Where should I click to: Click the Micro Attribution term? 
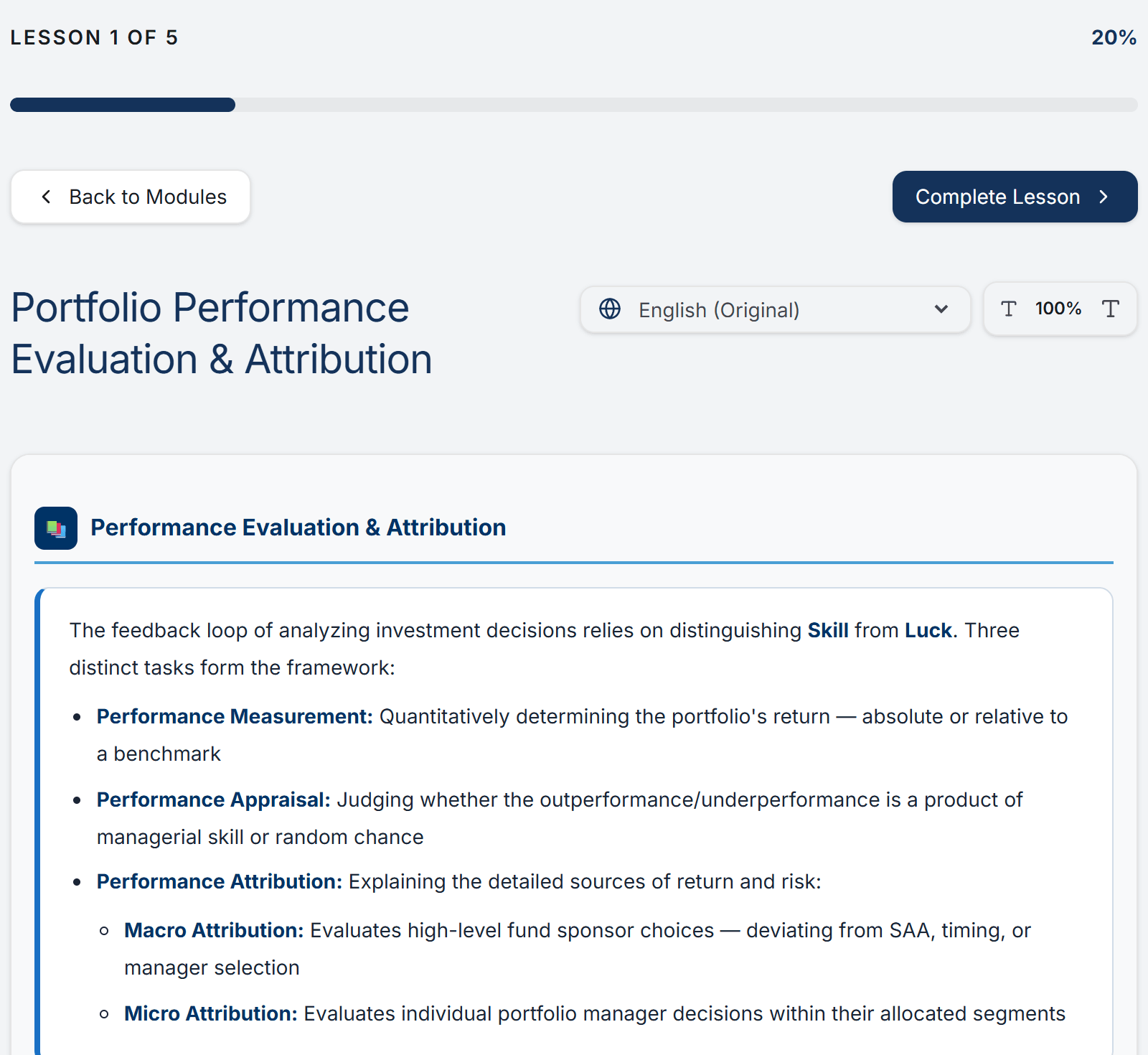(210, 1013)
